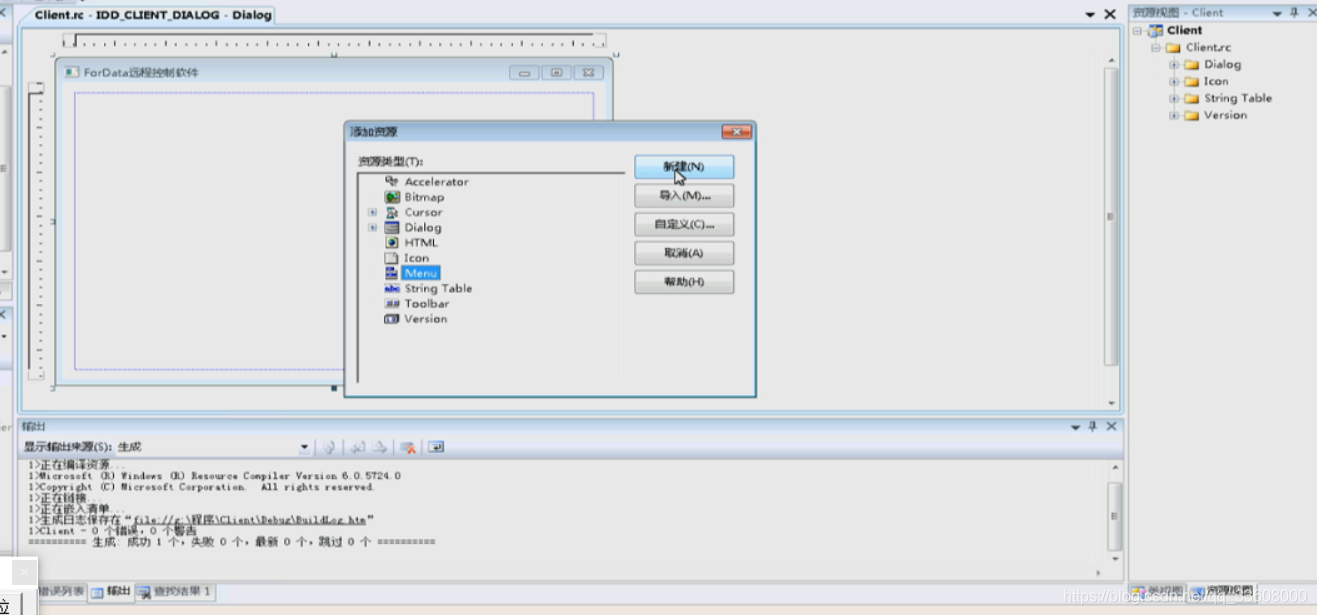Screen dimensions: 1317x615
Task: Expand the Version folder in resource view
Action: 1174,115
